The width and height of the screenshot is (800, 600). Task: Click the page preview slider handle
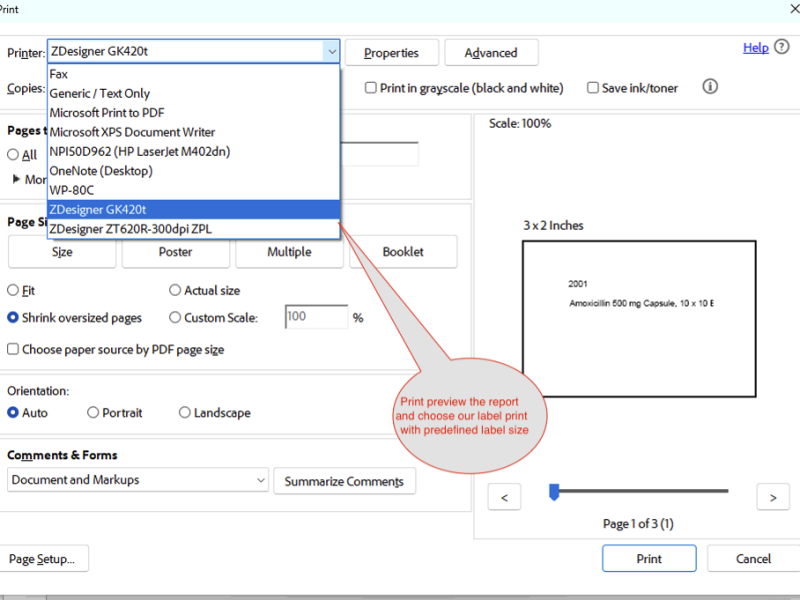(x=554, y=492)
